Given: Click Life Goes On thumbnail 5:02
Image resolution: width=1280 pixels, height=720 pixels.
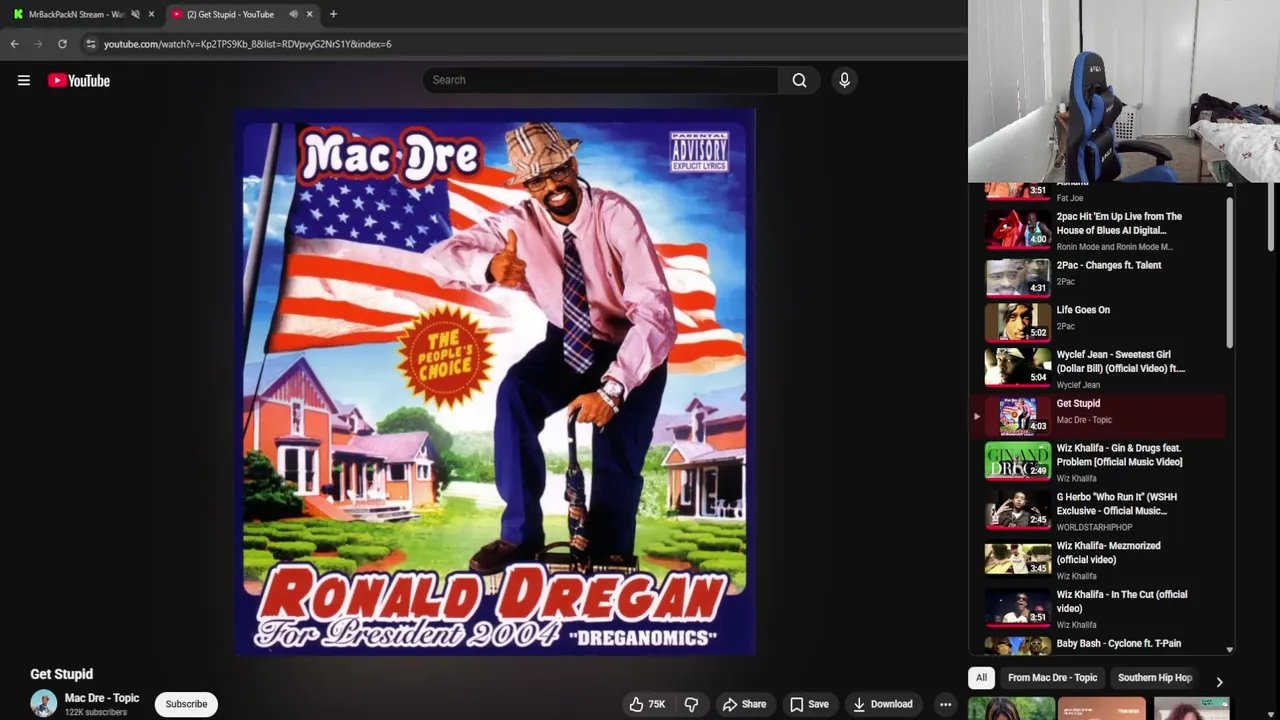Looking at the screenshot, I should click(x=1018, y=323).
